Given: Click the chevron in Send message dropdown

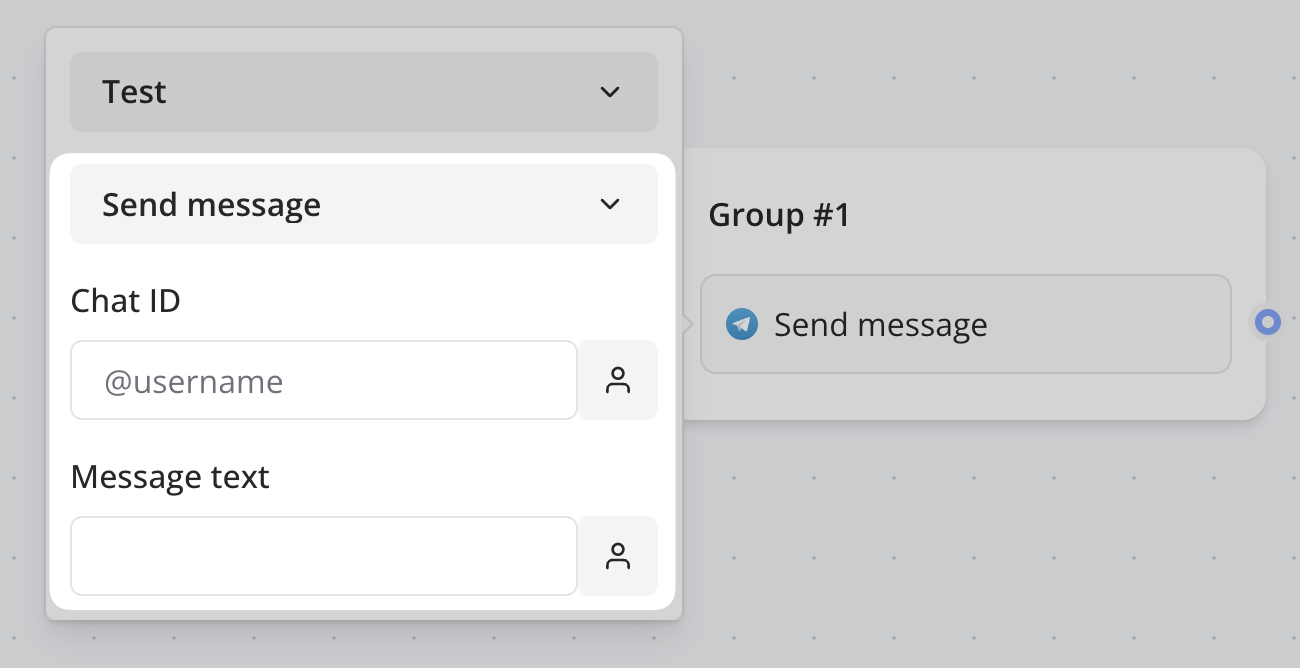Looking at the screenshot, I should pyautogui.click(x=609, y=204).
